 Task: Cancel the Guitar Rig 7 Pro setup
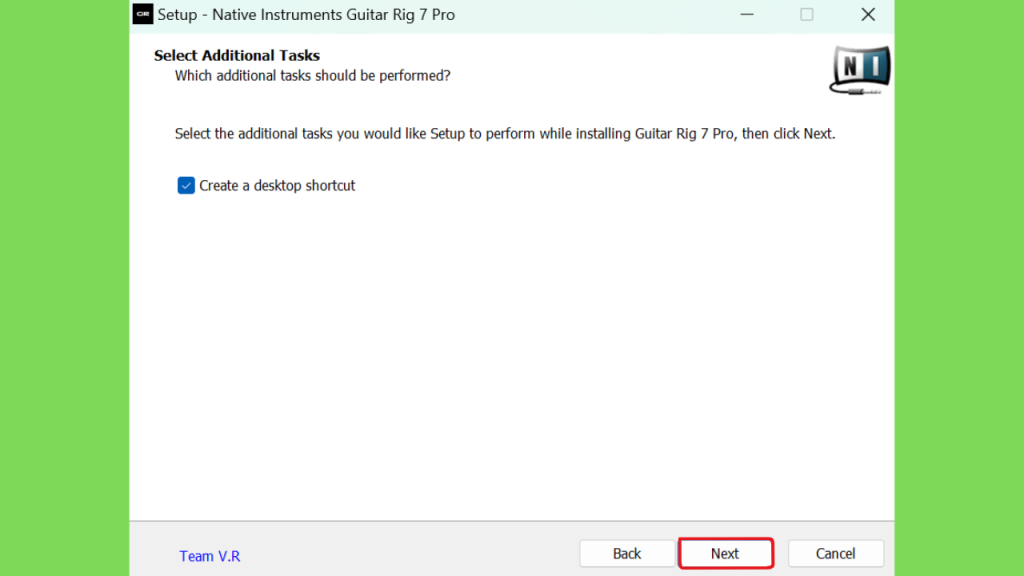click(835, 553)
